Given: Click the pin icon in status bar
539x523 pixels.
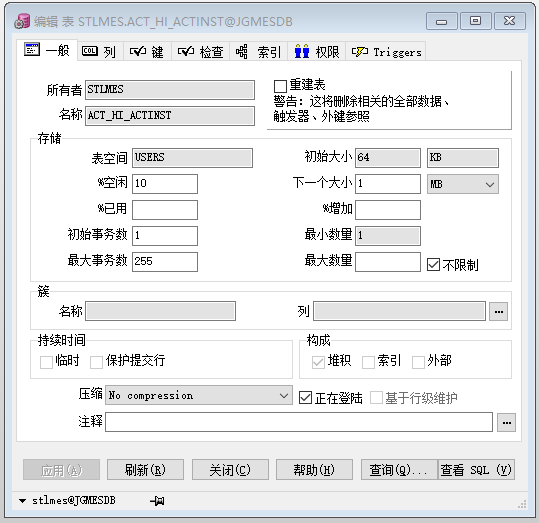Looking at the screenshot, I should point(157,501).
